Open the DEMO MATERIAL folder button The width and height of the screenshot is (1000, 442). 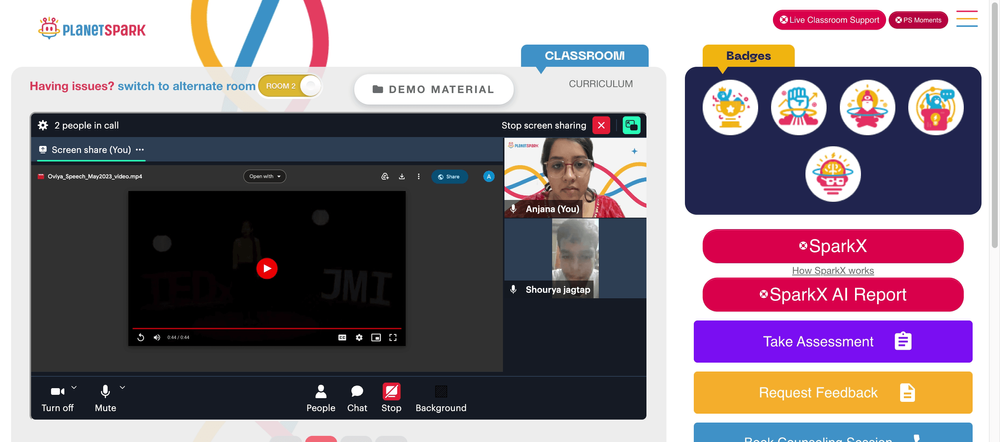click(x=434, y=89)
